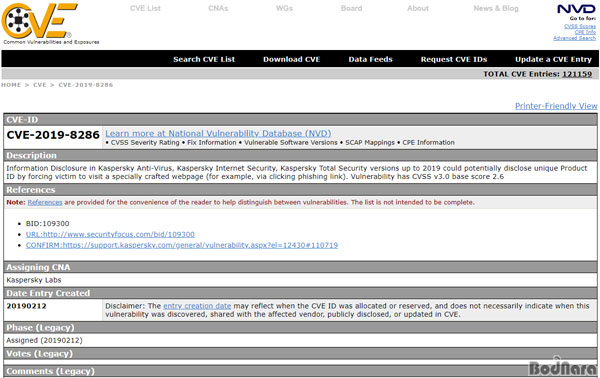Open securityfocus.com bid 109300 URL
Viewport: 600px width, 378px height.
point(110,234)
